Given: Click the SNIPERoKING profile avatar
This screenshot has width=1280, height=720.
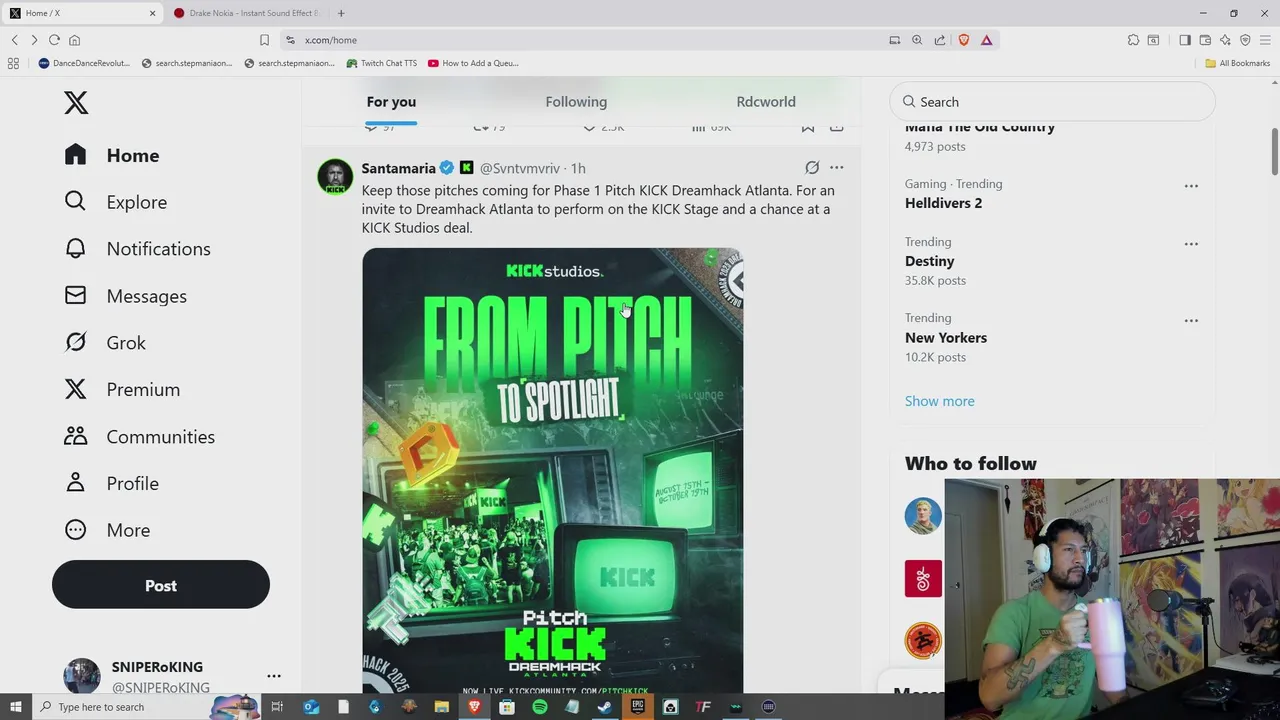Looking at the screenshot, I should point(82,676).
